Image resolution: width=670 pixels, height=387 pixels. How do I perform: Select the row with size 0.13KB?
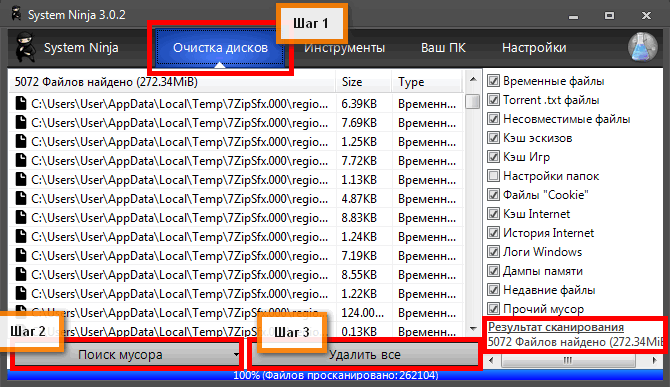coord(236,332)
